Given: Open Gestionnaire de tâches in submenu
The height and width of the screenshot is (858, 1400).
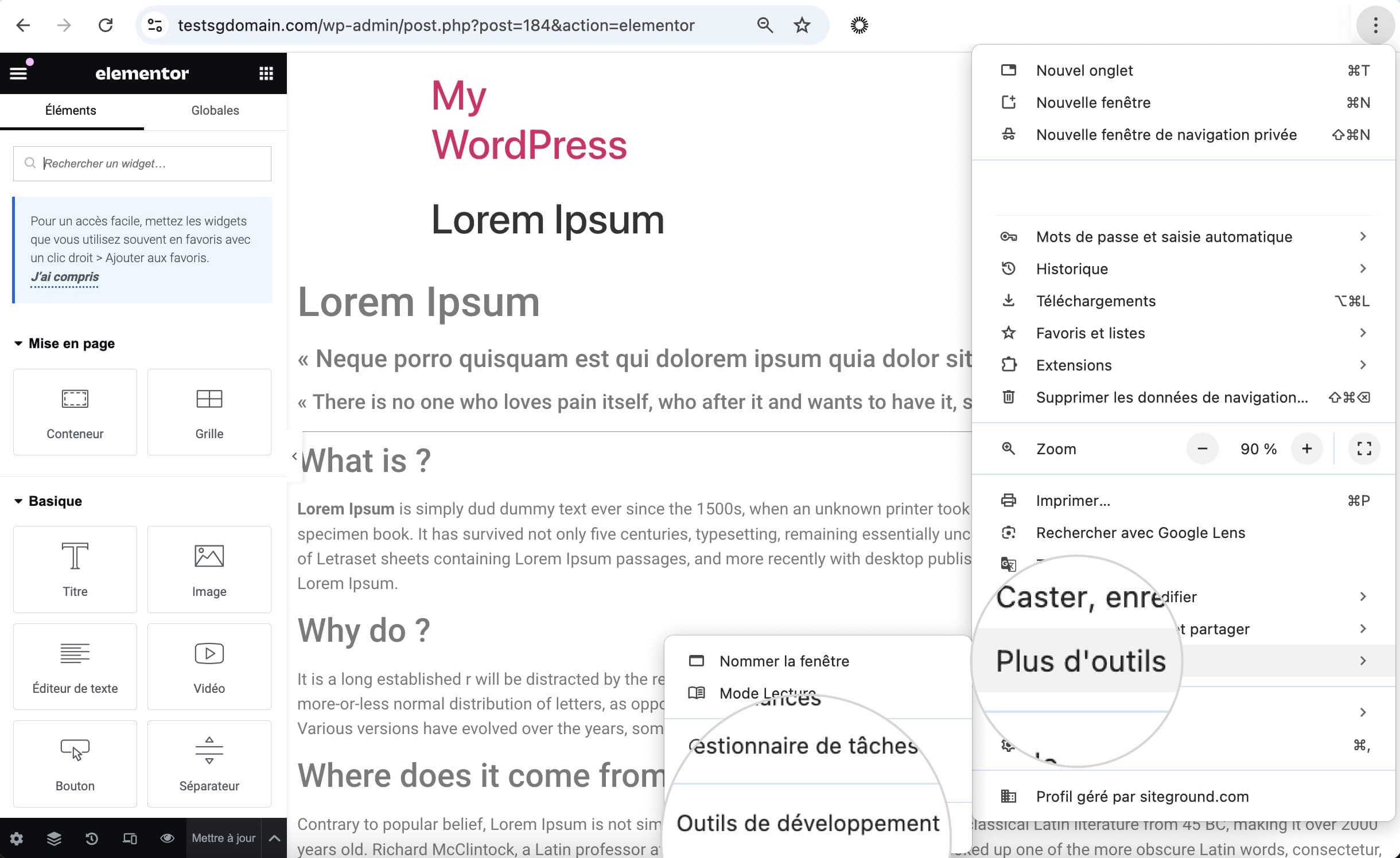Looking at the screenshot, I should 803,746.
